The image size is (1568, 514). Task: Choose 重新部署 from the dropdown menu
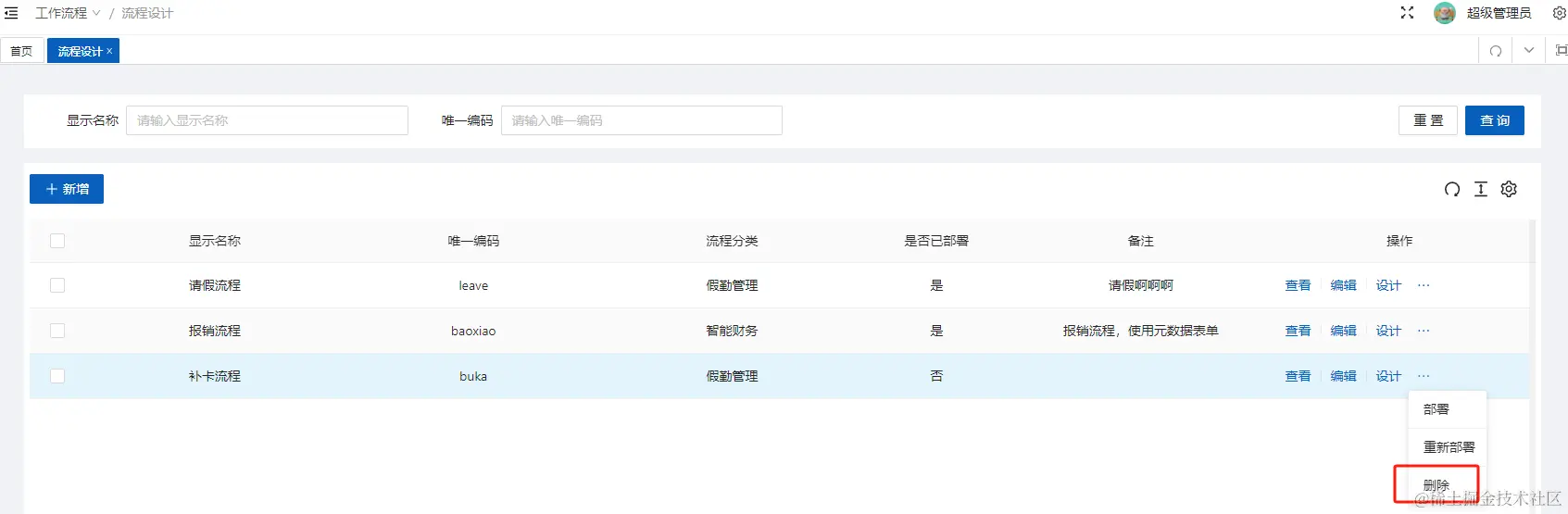pos(1447,447)
